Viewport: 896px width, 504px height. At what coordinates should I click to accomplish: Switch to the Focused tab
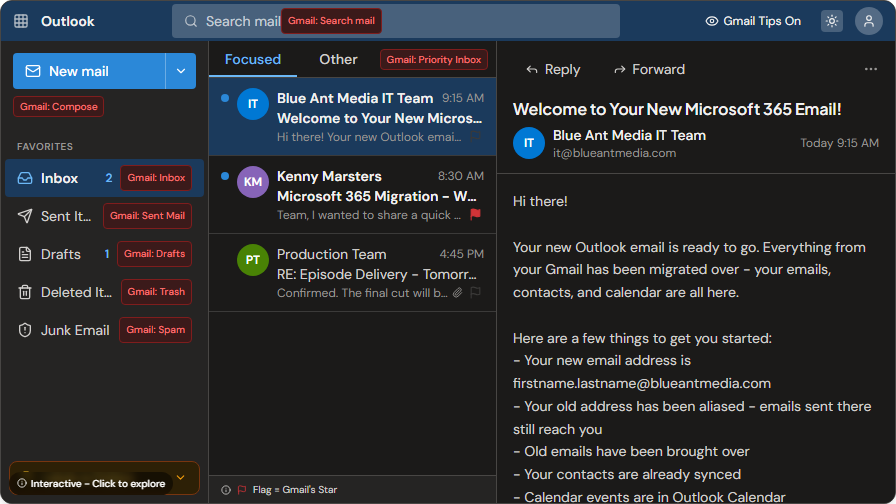click(x=253, y=59)
